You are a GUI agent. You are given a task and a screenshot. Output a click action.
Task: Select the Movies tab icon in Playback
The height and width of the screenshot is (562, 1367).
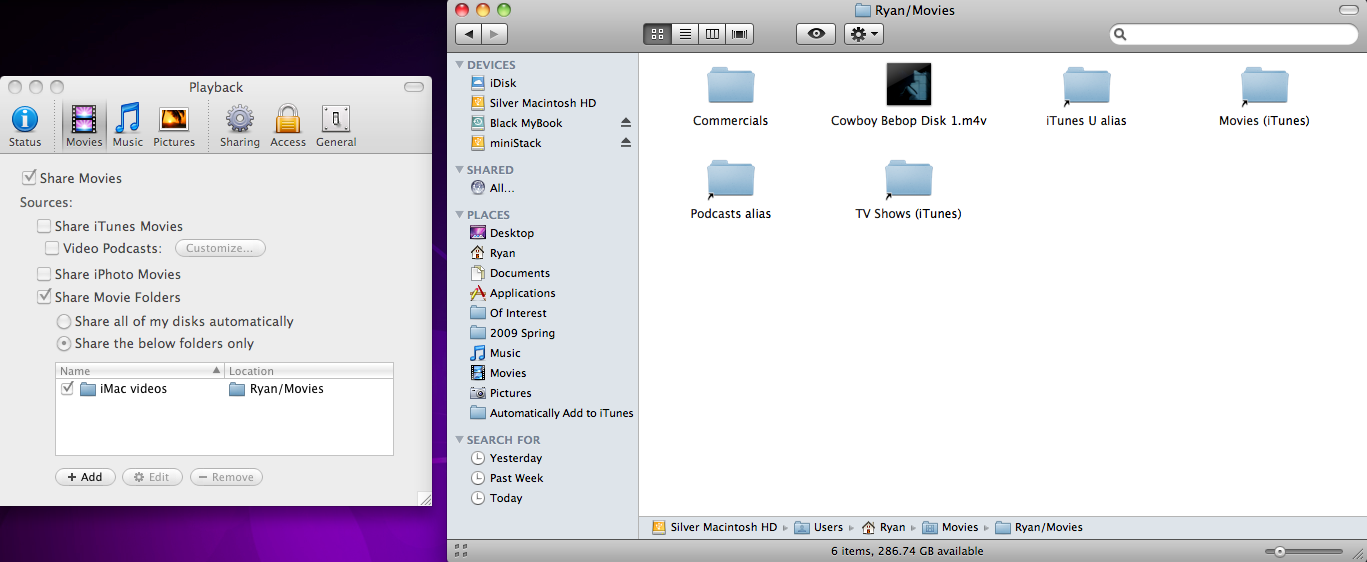point(84,127)
